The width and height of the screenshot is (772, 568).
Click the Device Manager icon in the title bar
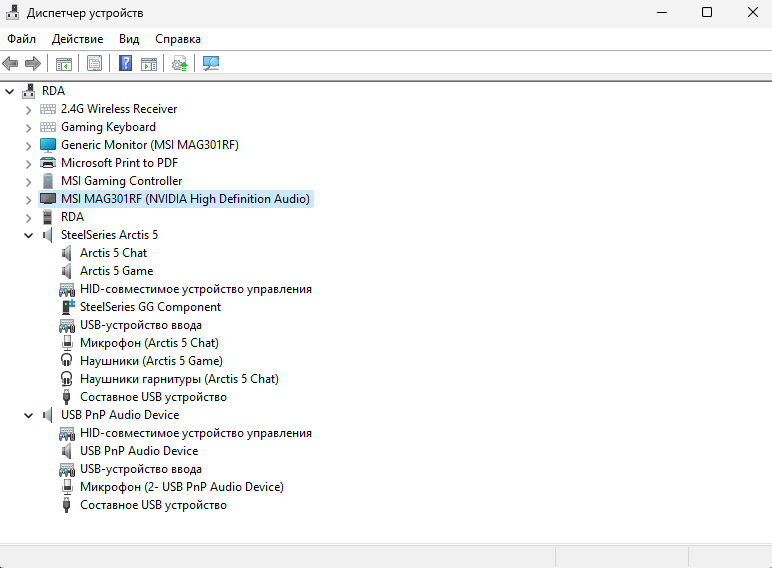tap(12, 13)
